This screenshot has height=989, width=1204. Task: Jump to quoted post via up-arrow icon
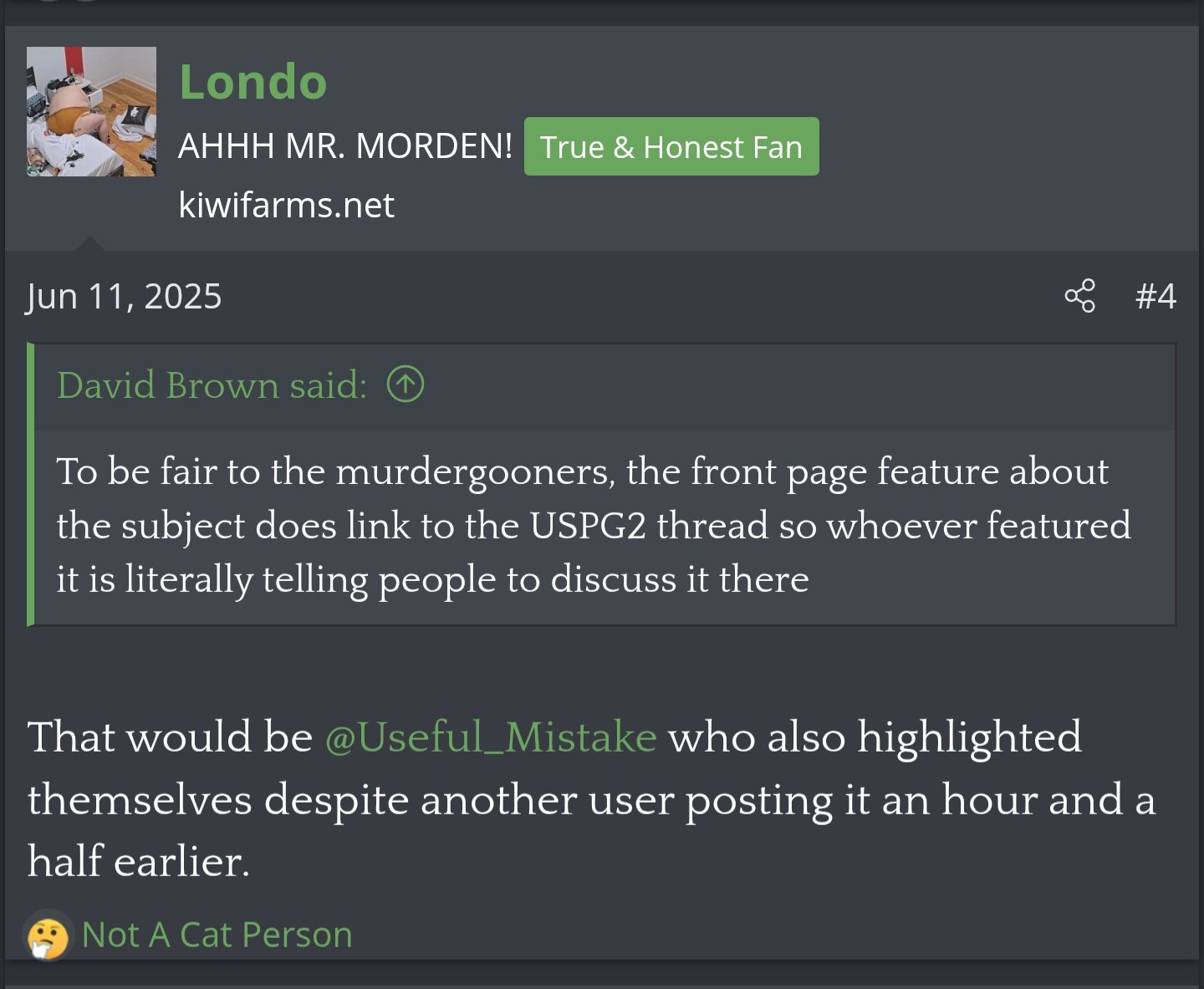[406, 385]
